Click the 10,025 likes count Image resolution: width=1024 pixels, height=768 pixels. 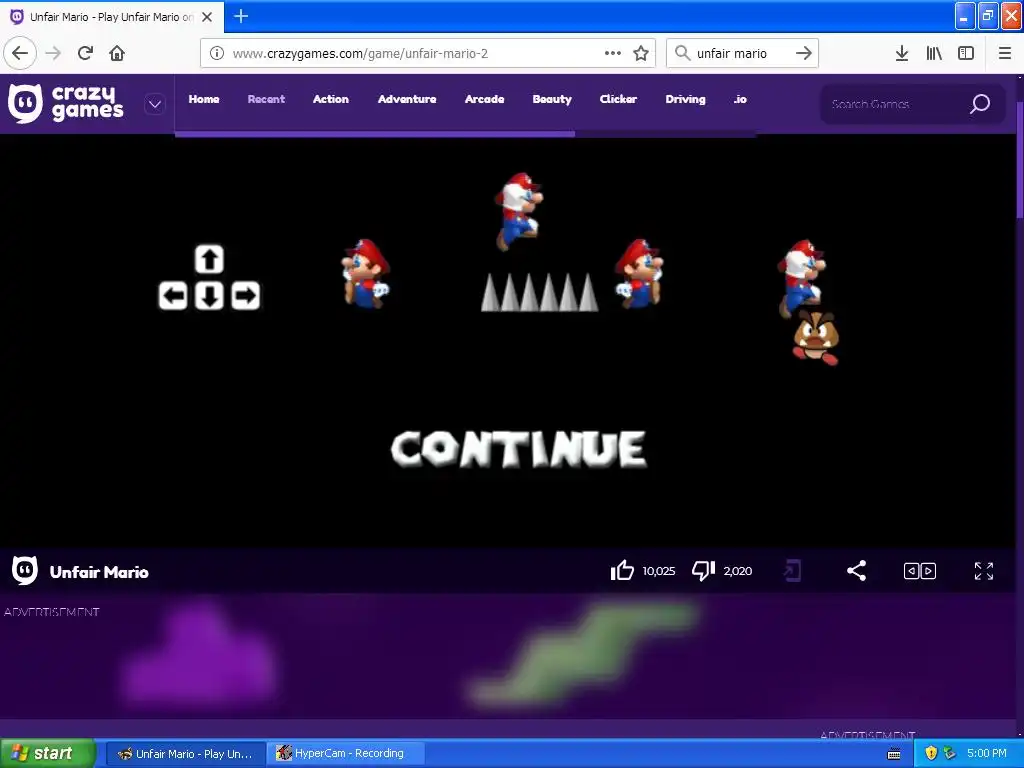pos(658,571)
